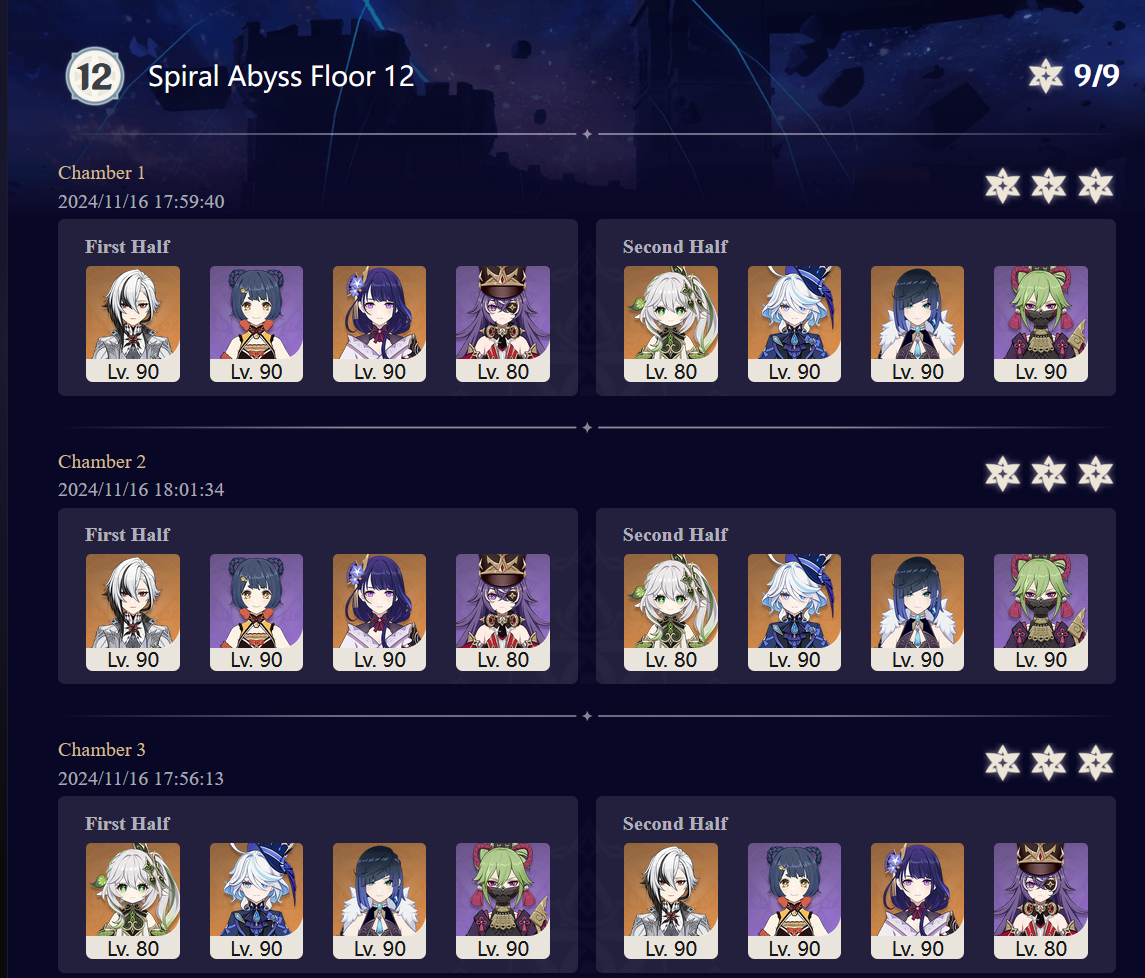Click white-haired Lv. 90 character in Chamber 3 Second Half
Screen dimensions: 1145x978
pos(670,901)
